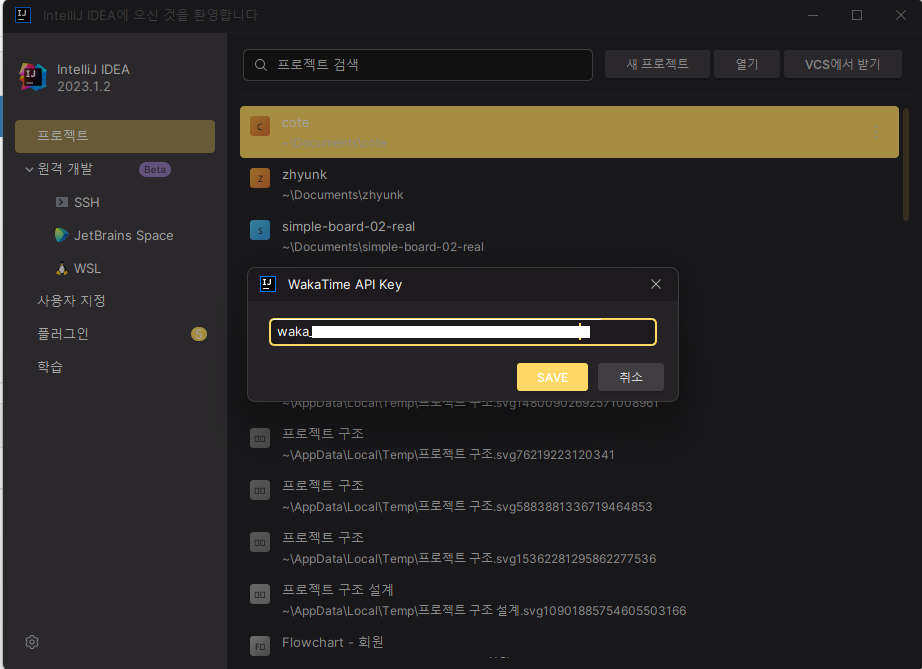Click the title bar IntelliJ window icon
This screenshot has width=922, height=669.
(x=23, y=15)
